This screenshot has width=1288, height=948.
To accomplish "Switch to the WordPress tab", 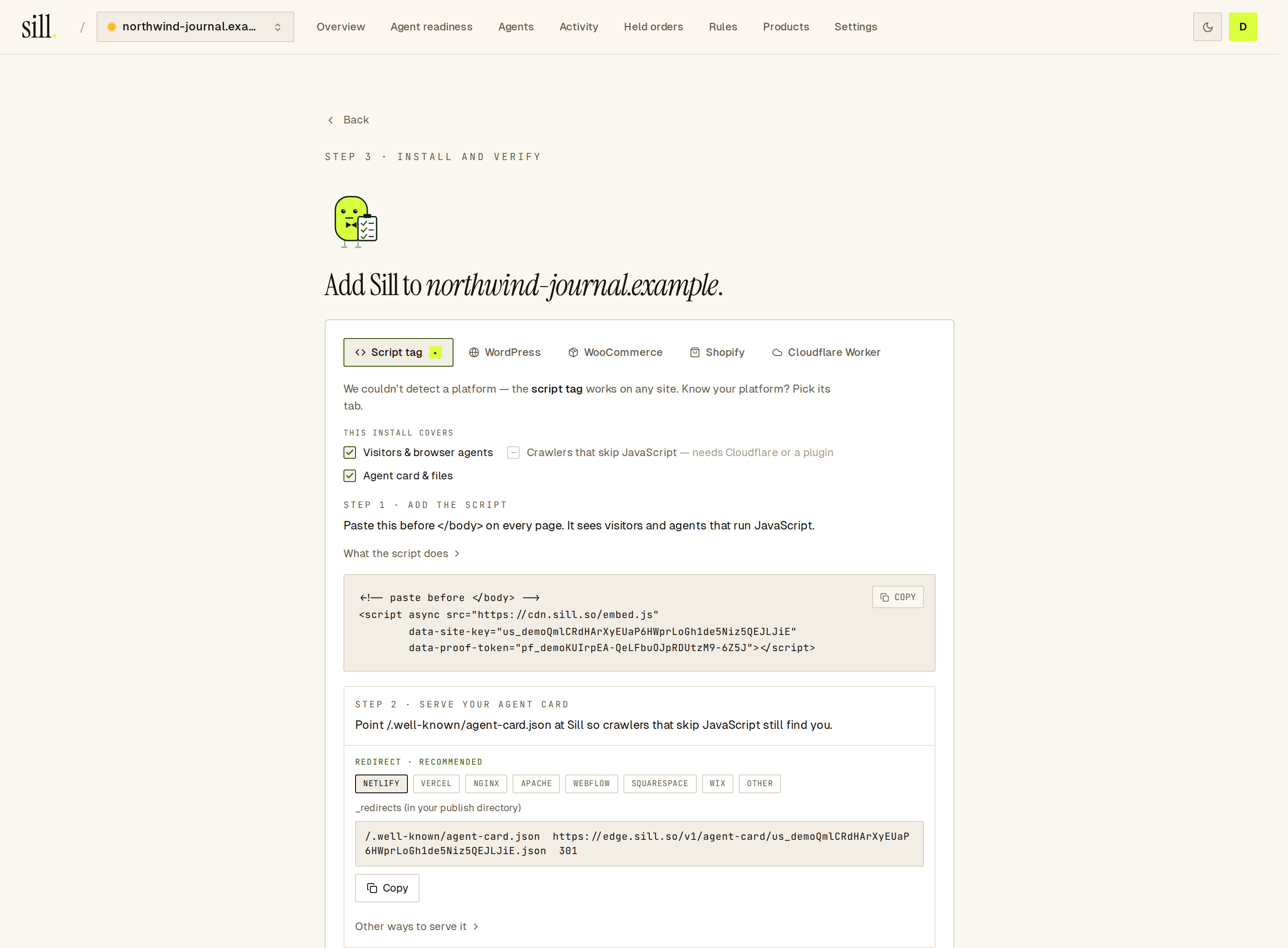I will click(504, 352).
